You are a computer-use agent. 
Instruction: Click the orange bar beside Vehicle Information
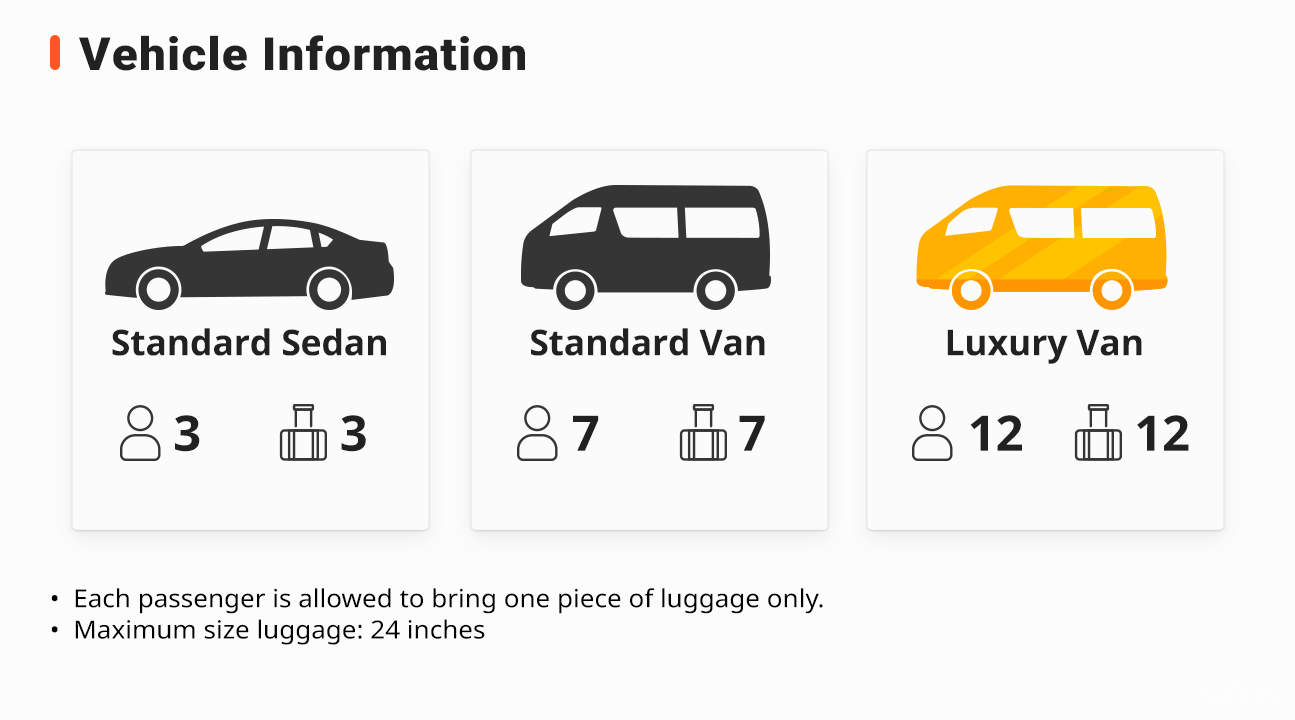pyautogui.click(x=55, y=53)
